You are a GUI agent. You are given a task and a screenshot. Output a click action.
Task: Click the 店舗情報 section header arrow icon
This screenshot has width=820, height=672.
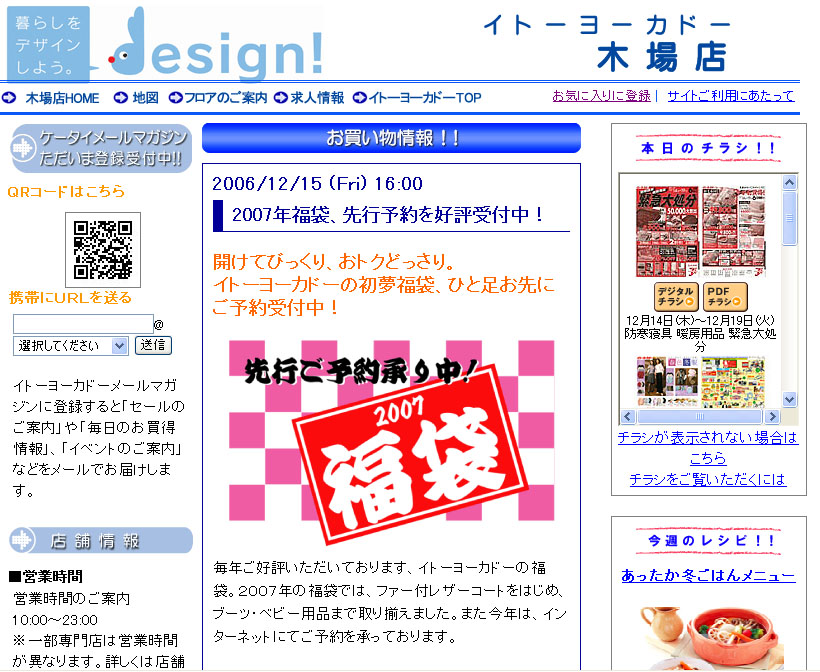(23, 541)
